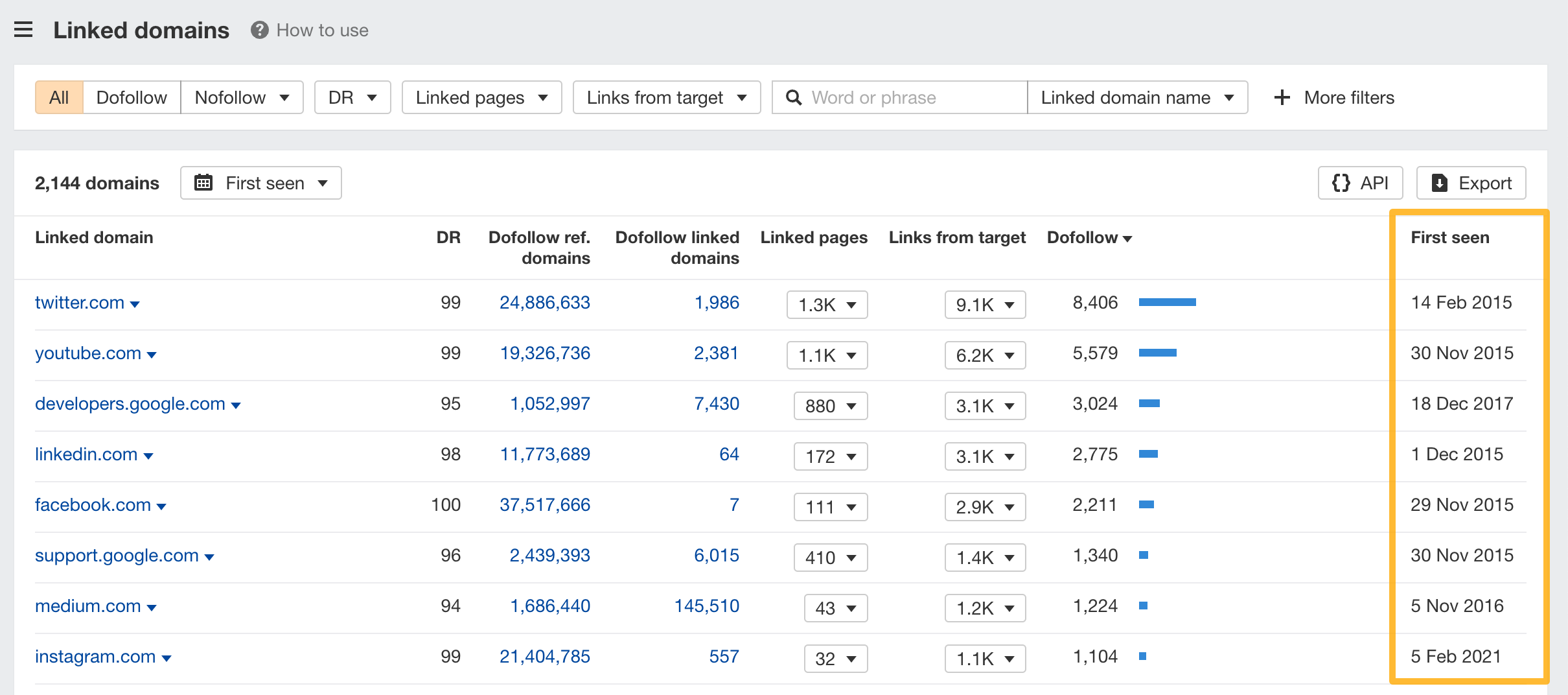Click the twitter.com dofollow bar
1568x695 pixels.
pyautogui.click(x=1168, y=302)
